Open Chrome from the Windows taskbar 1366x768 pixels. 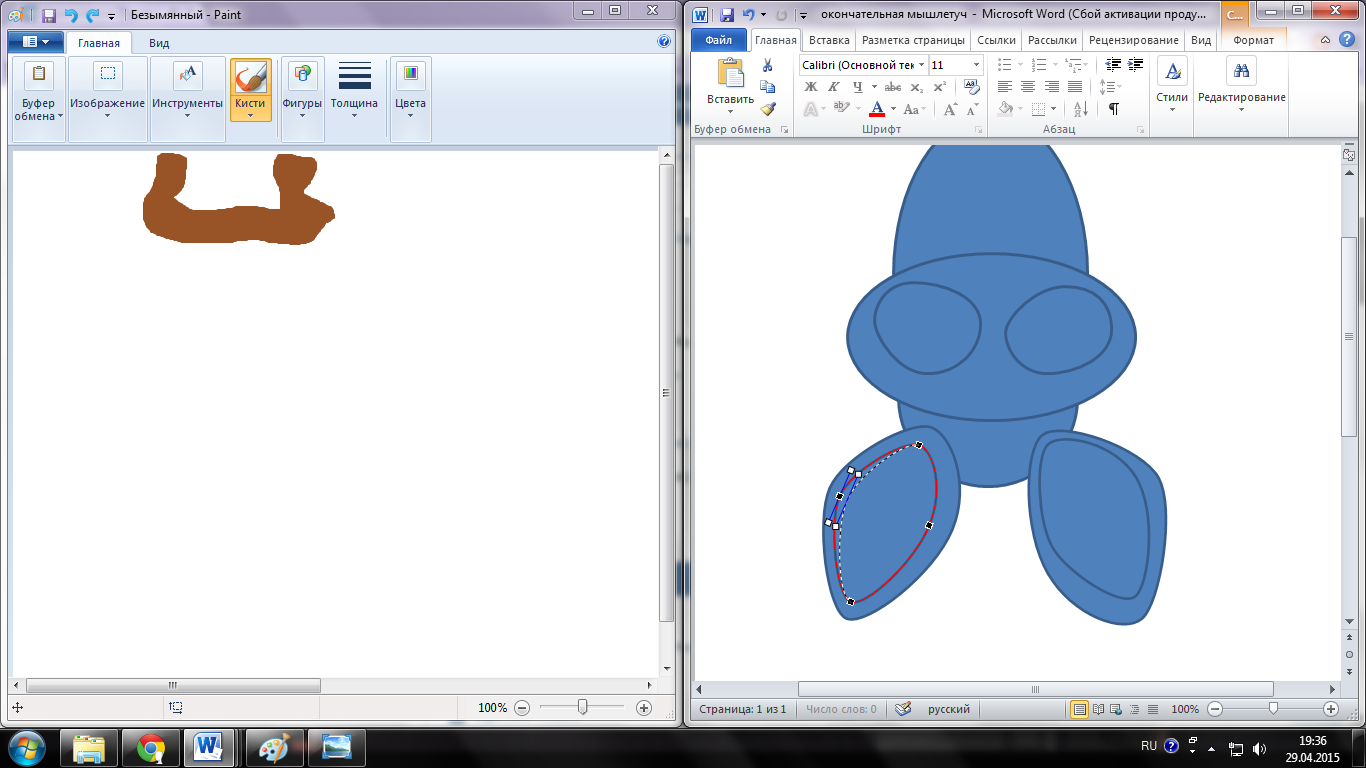click(x=151, y=748)
